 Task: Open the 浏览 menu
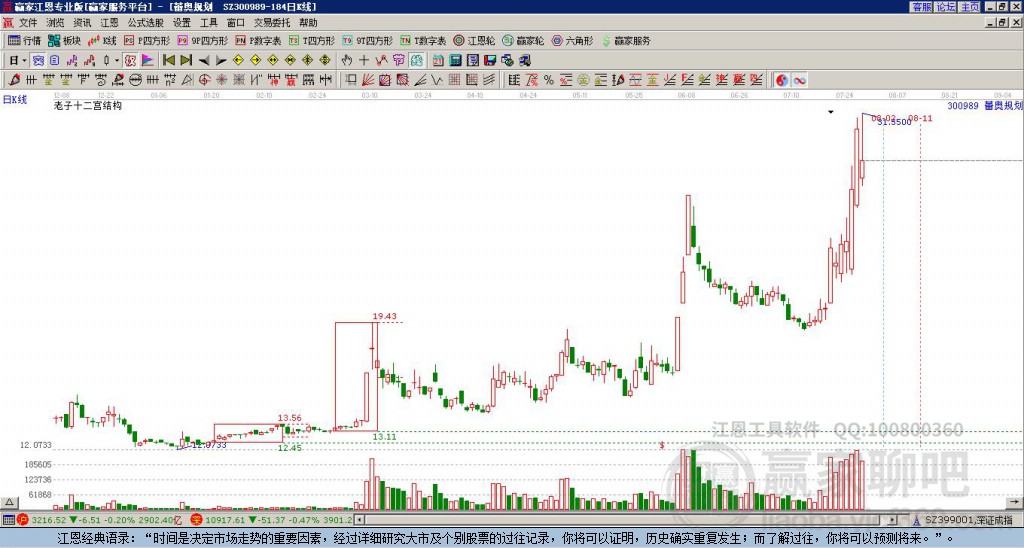pos(56,23)
